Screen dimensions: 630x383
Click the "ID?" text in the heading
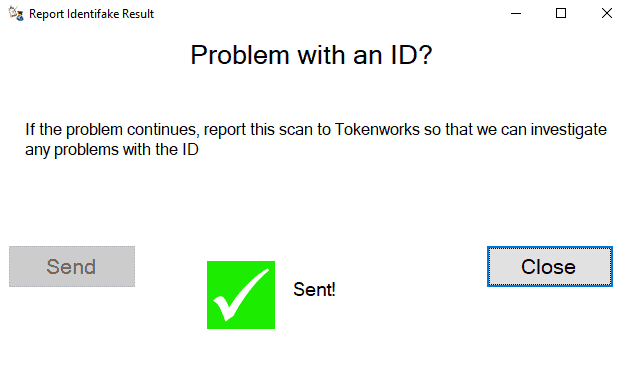[411, 55]
